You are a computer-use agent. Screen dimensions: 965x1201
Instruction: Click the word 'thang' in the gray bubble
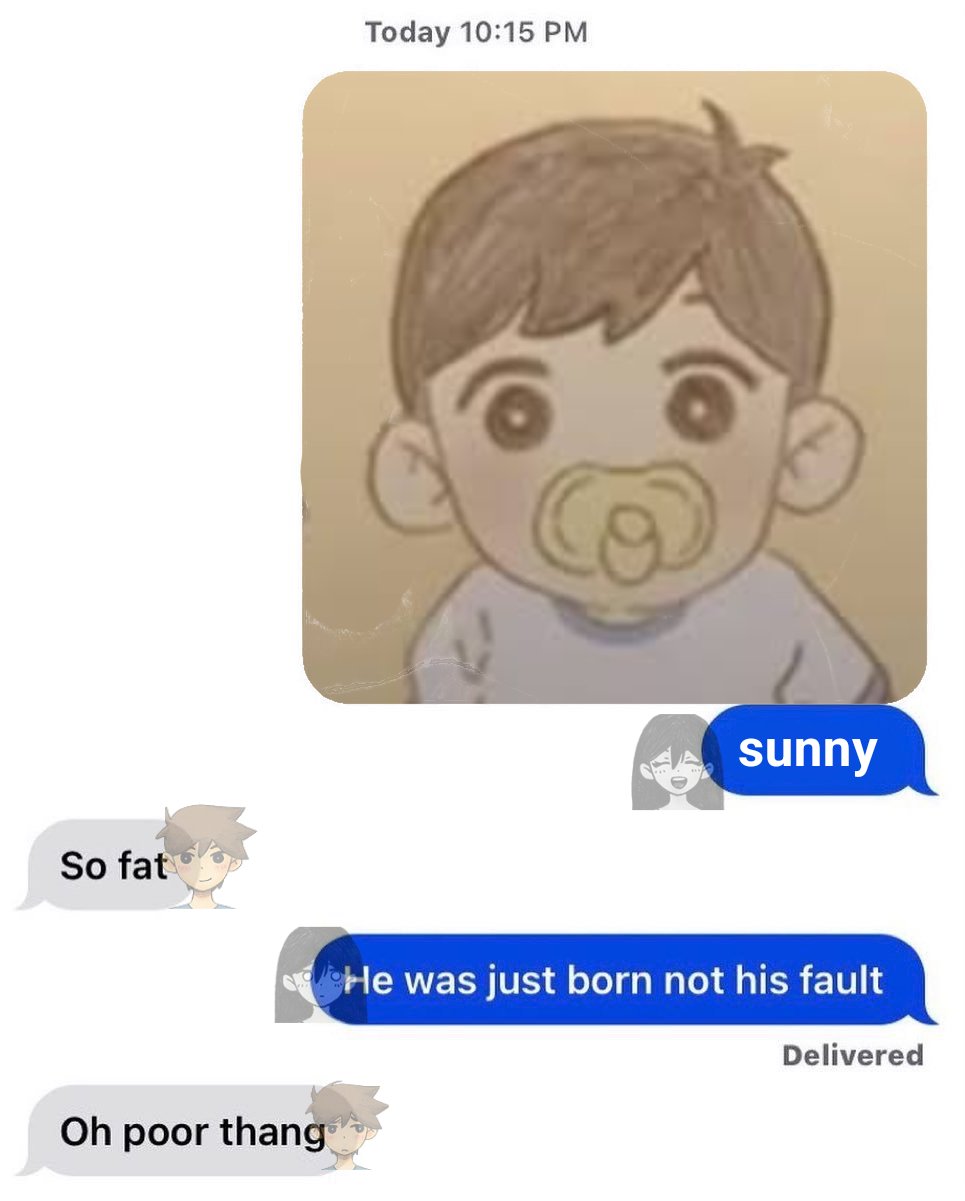(x=273, y=1134)
